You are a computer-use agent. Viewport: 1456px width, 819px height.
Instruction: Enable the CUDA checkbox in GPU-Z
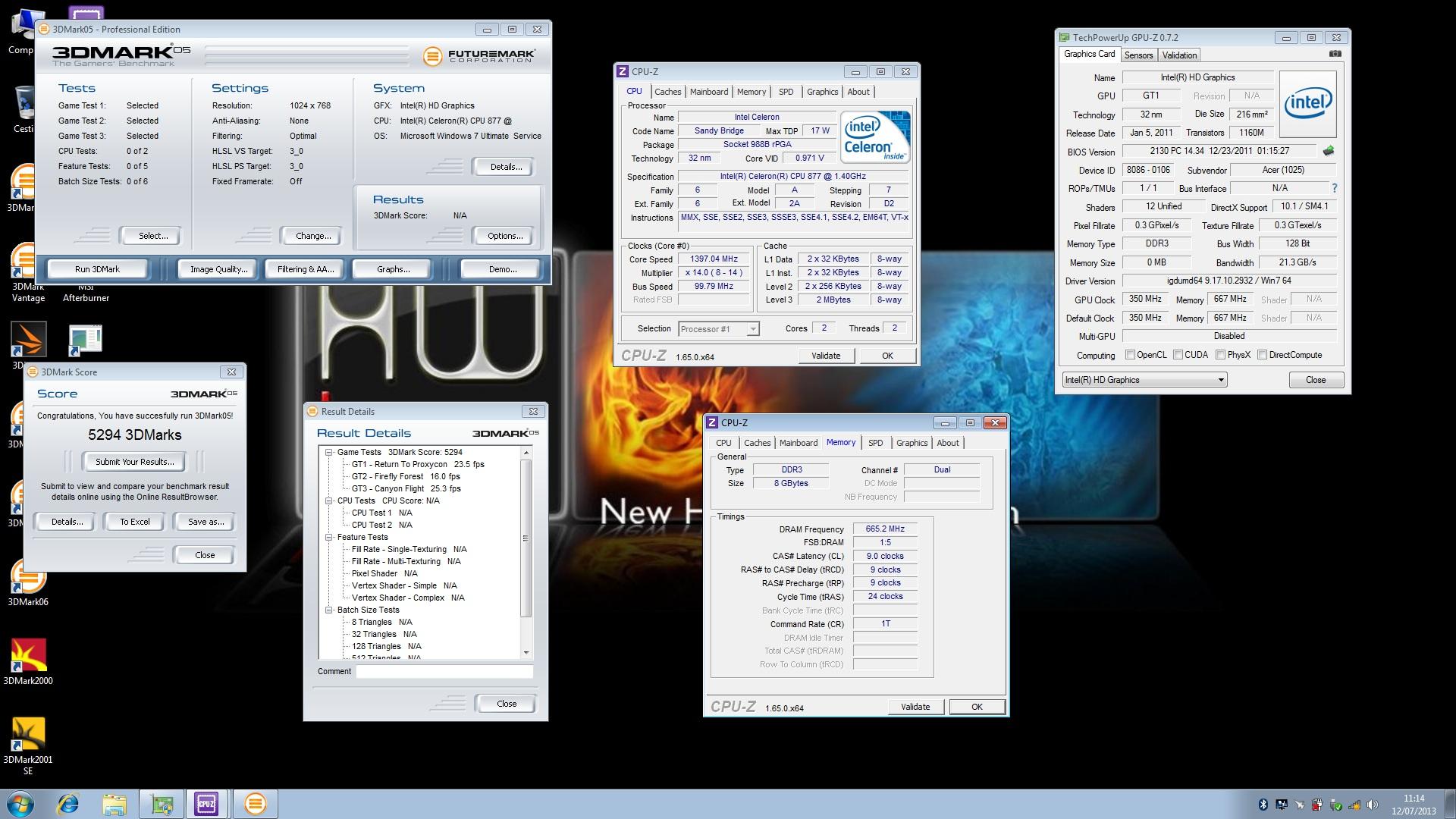point(1178,355)
